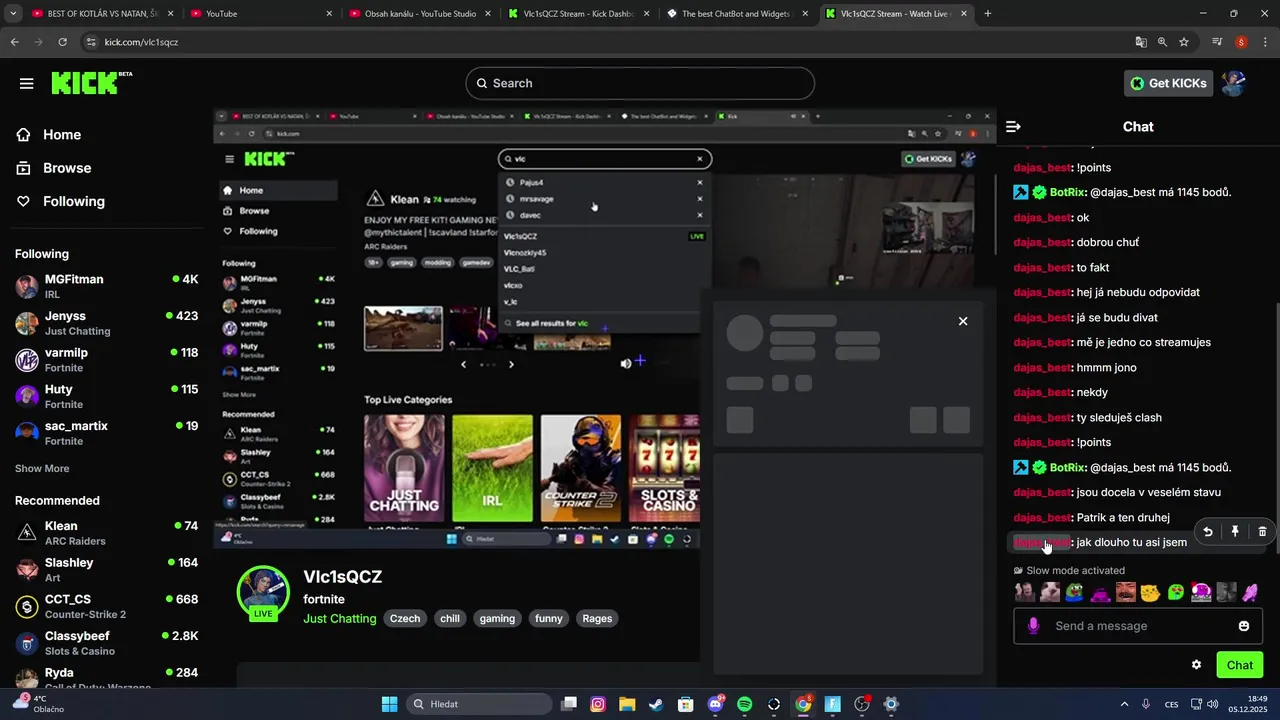Insert the laughing mustache man emote

pos(1126,592)
